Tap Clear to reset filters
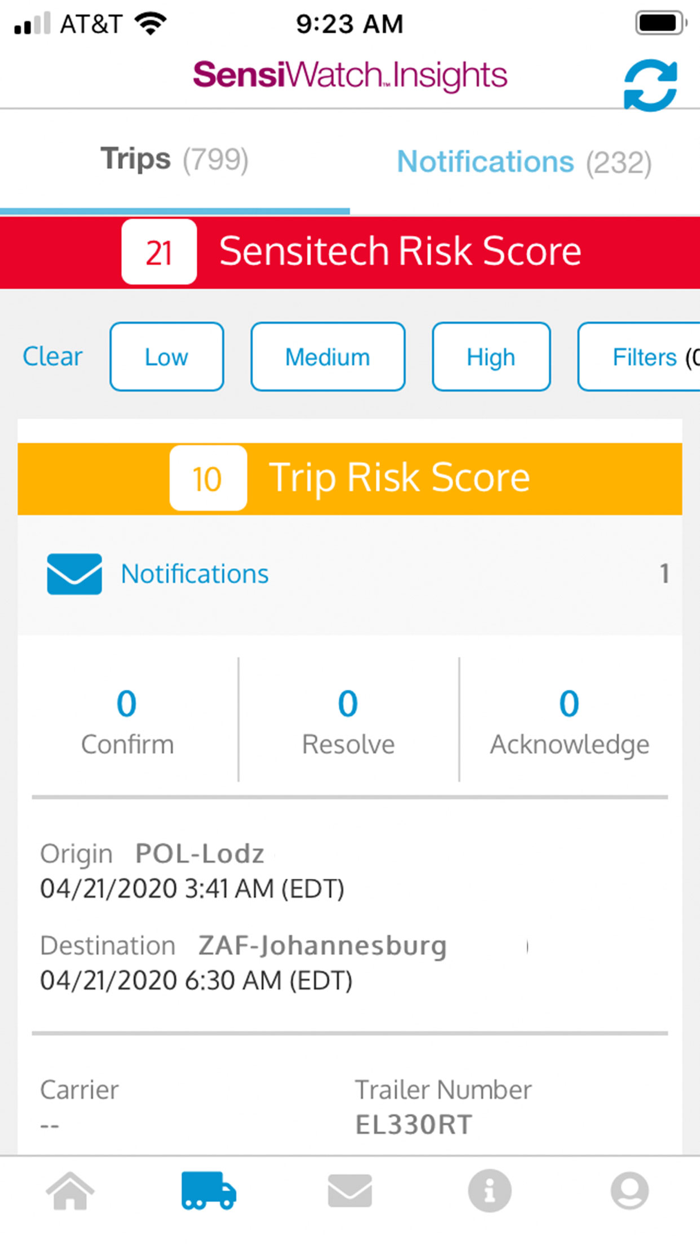 [x=52, y=356]
